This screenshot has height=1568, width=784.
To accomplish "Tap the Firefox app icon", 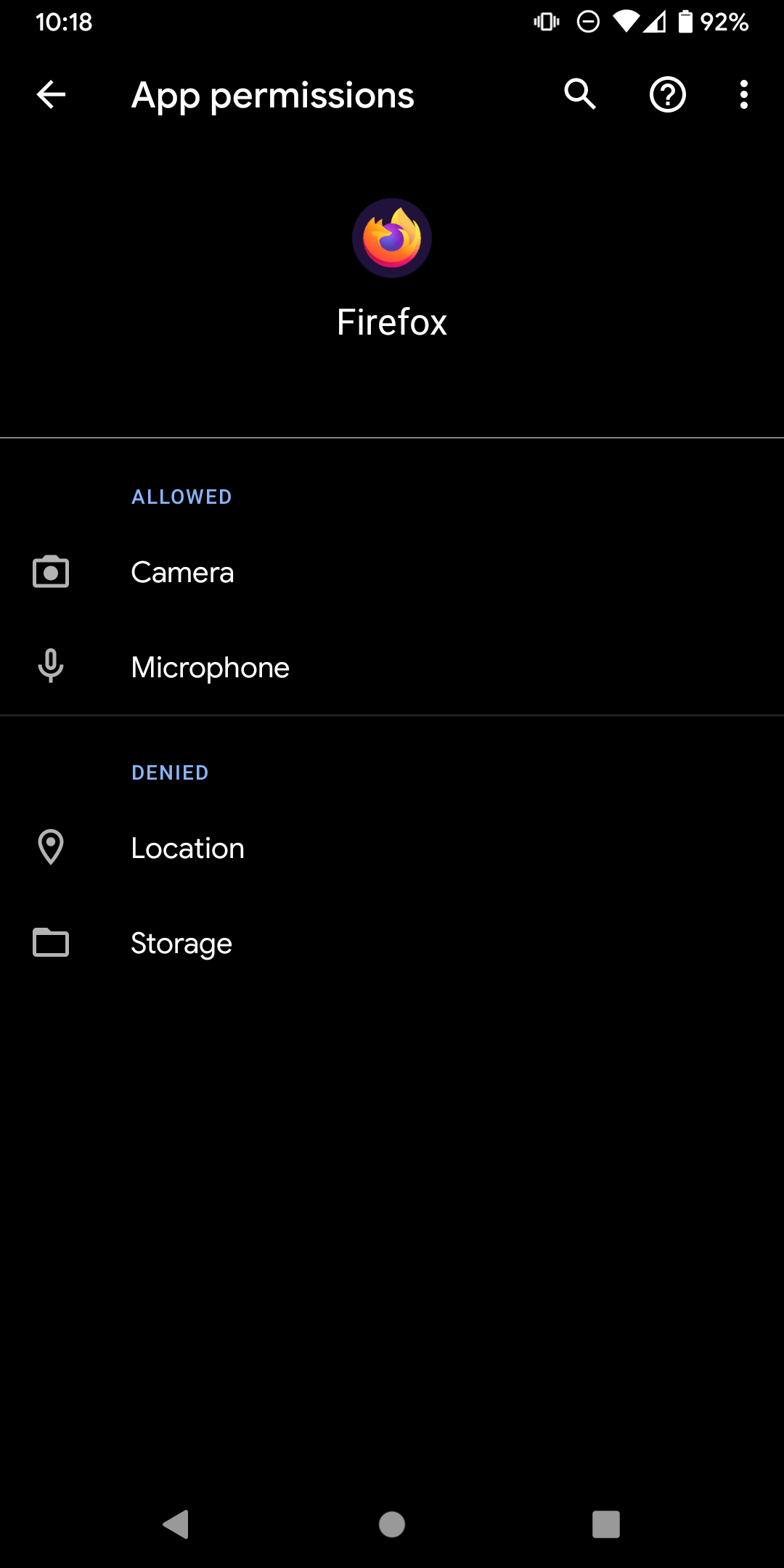I will [391, 237].
